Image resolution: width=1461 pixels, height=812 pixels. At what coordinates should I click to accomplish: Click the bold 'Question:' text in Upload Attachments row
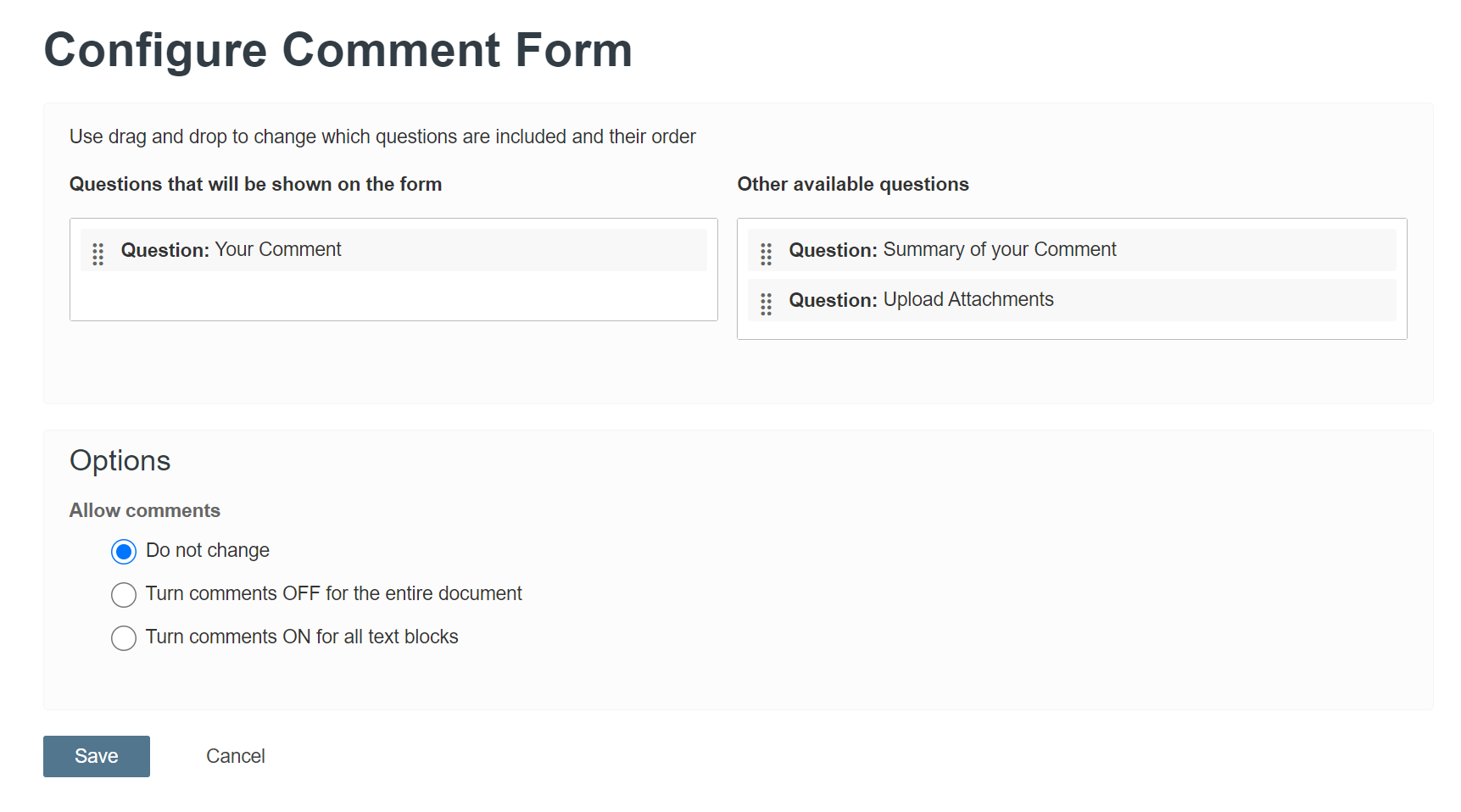tap(832, 299)
